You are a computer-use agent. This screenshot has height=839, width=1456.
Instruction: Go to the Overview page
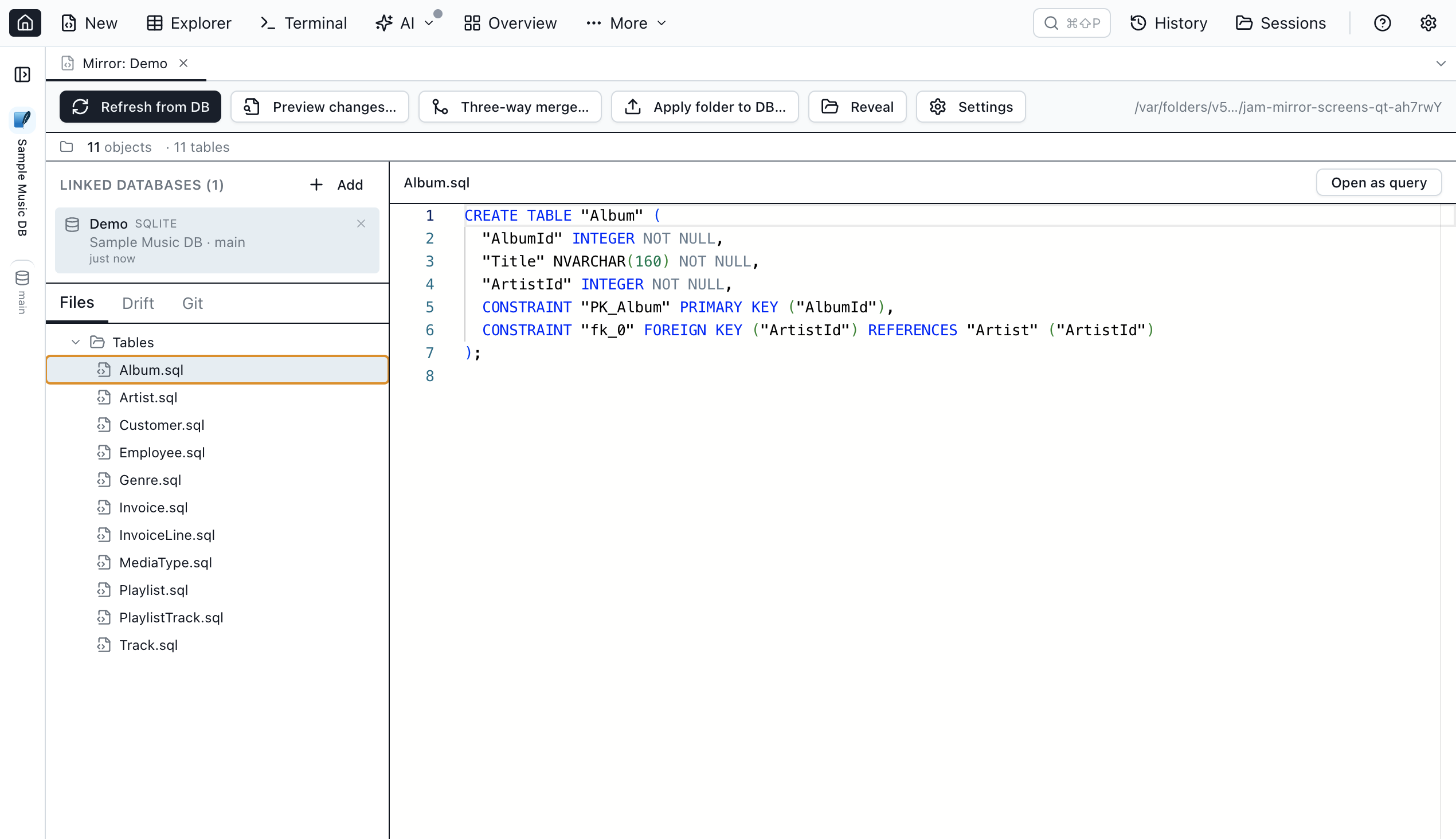[511, 23]
